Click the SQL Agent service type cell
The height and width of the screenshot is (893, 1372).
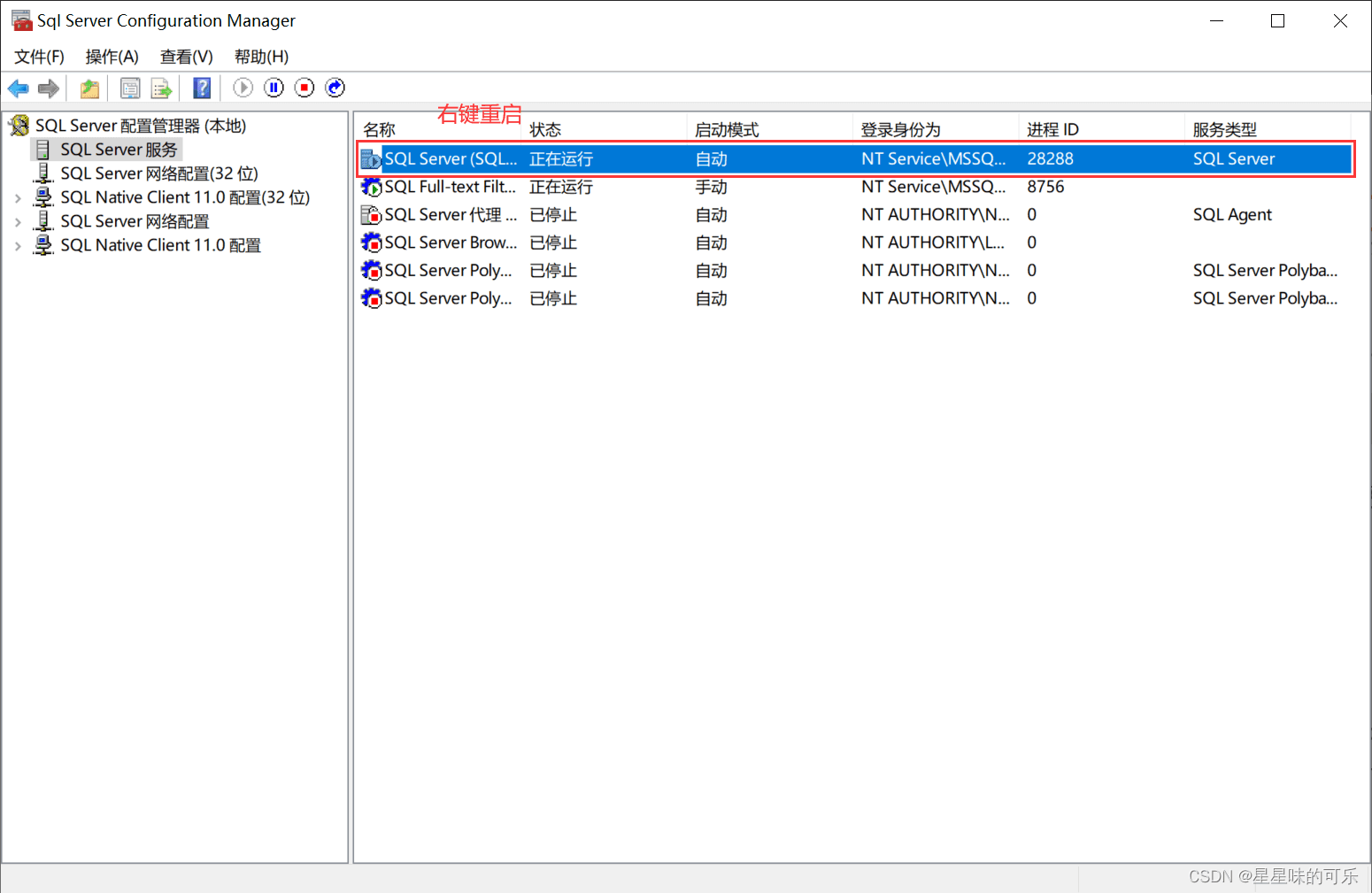coord(1232,215)
